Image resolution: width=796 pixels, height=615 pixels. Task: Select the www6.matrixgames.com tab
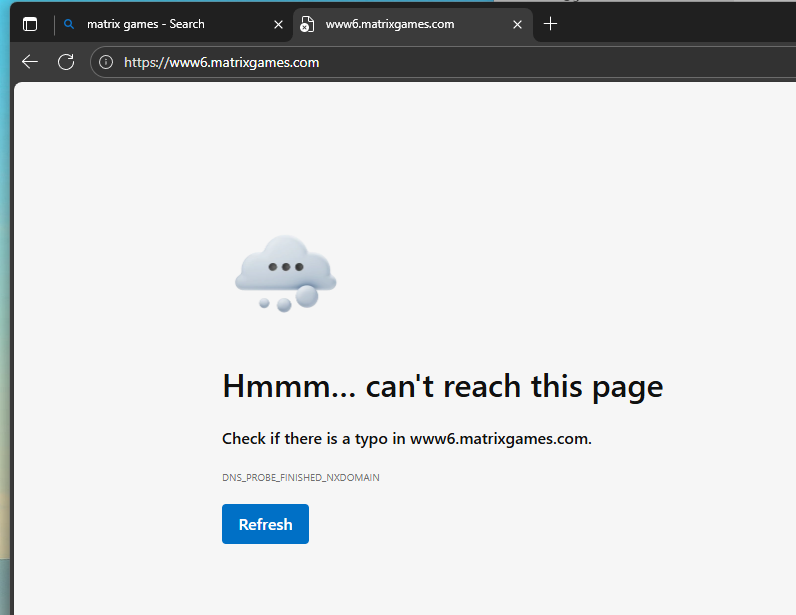pyautogui.click(x=413, y=24)
